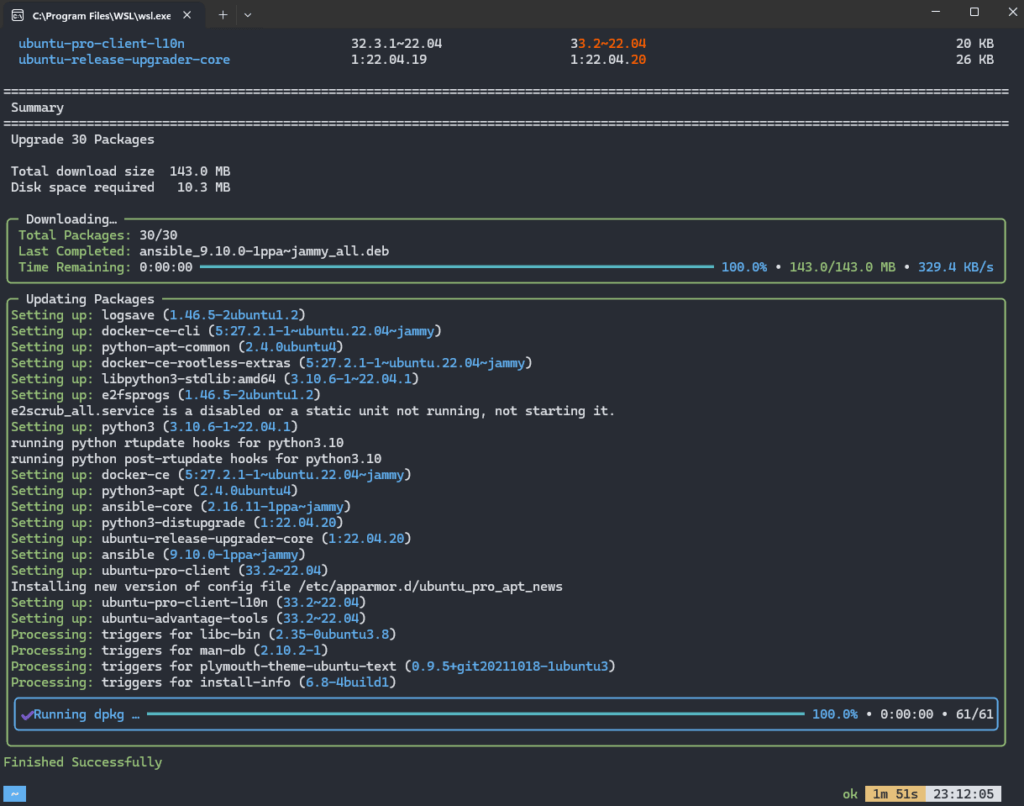1024x806 pixels.
Task: Click the Finished Successfully message
Action: coord(82,762)
